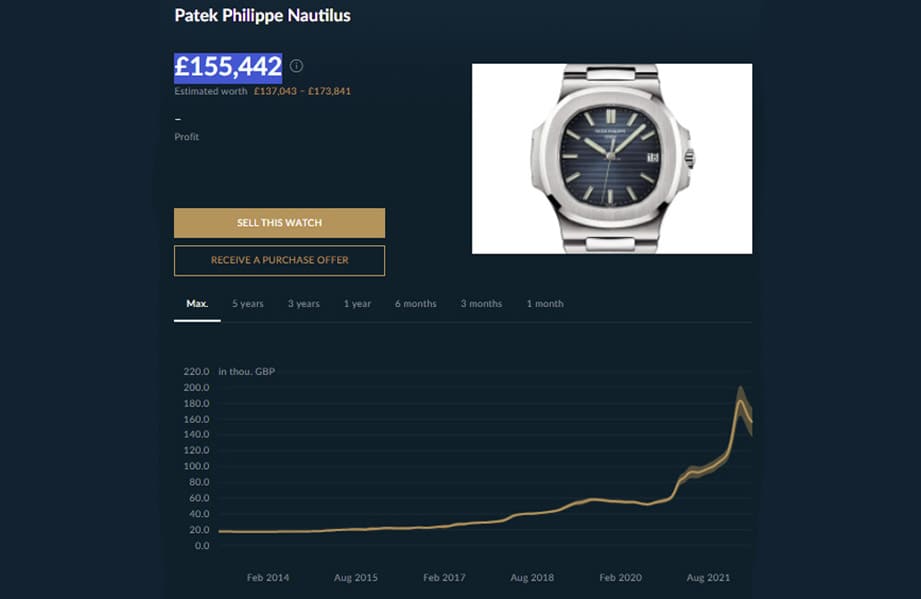Switch to the 6 months tab

(415, 304)
